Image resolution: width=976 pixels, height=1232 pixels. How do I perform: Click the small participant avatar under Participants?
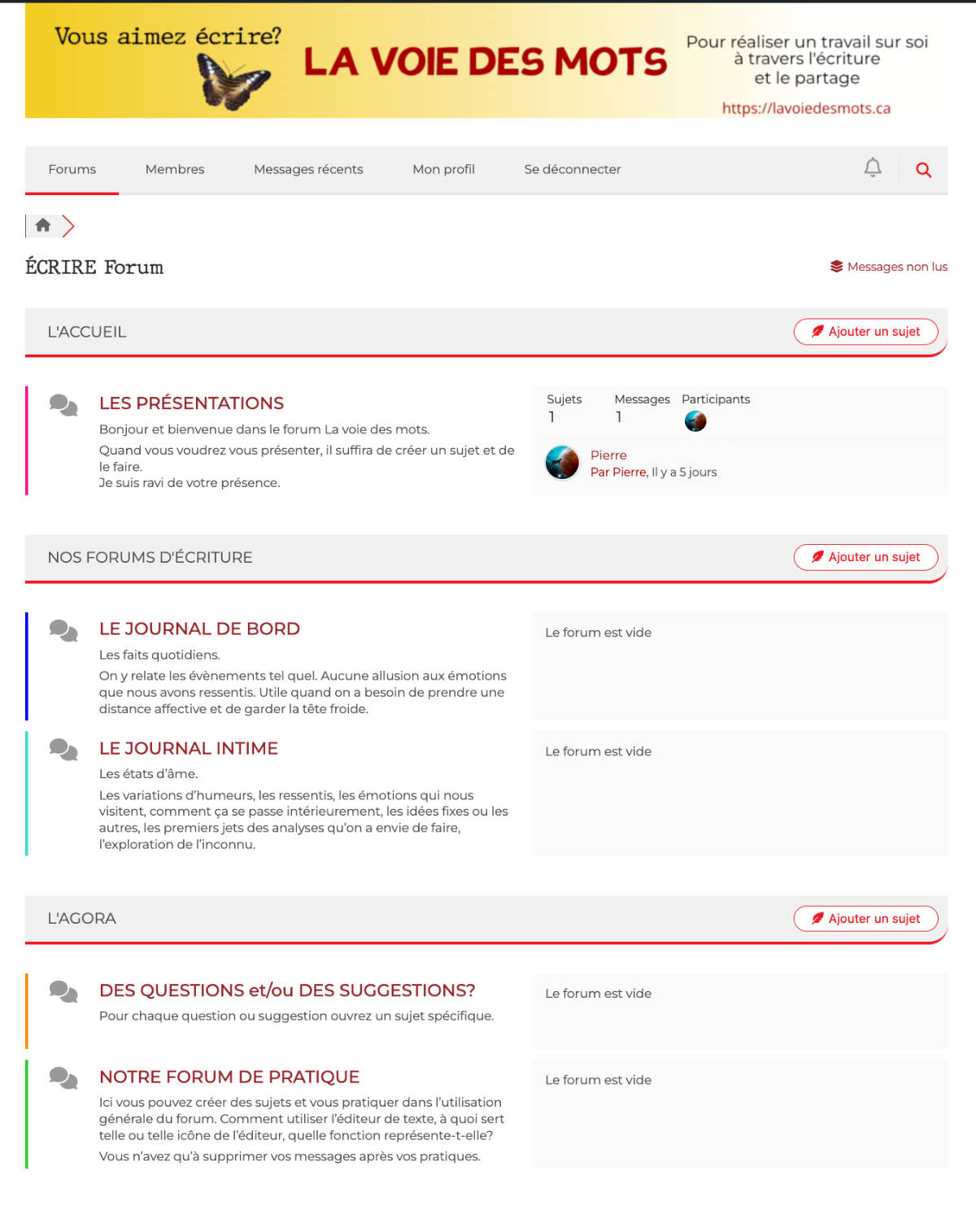pos(695,420)
